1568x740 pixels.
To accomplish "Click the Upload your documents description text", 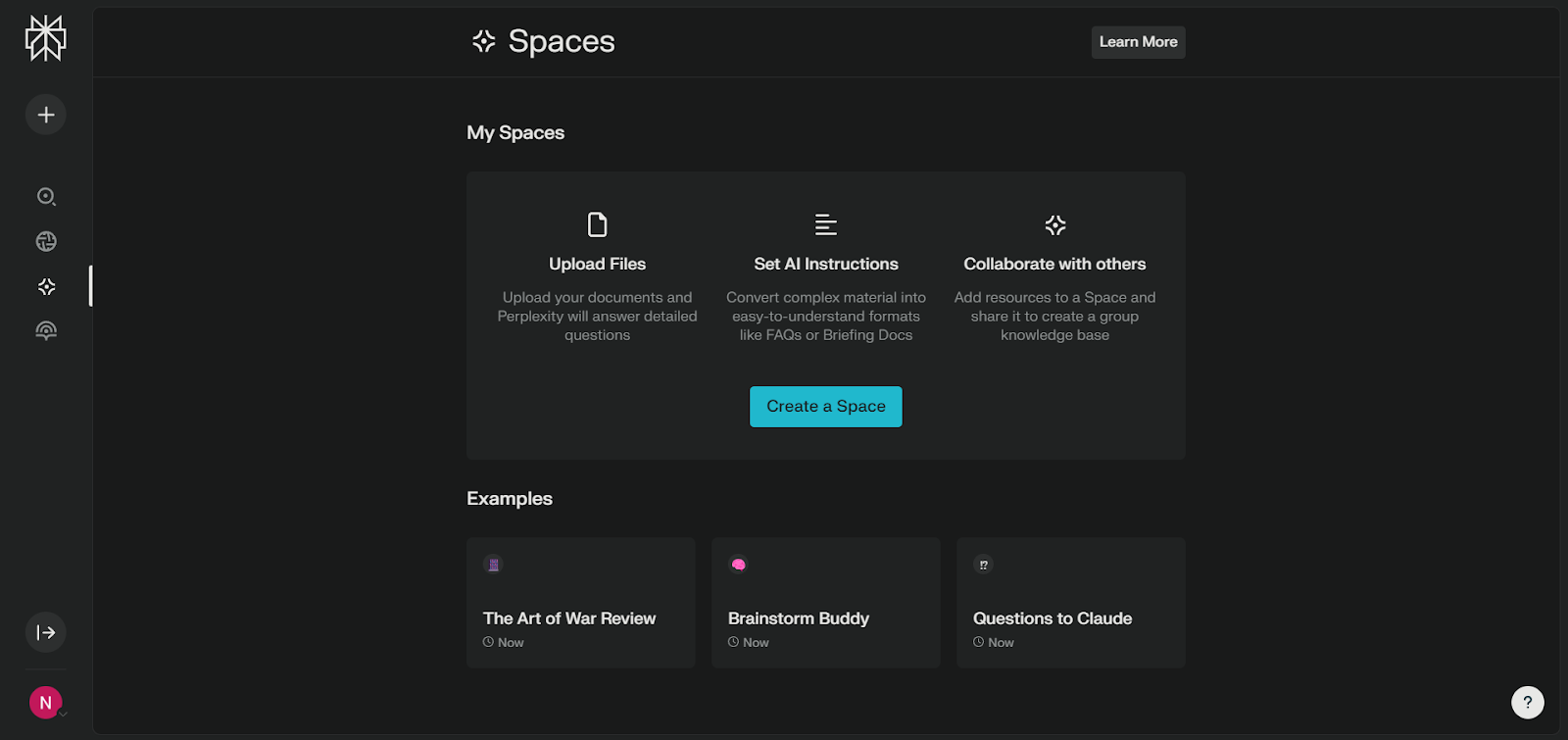I will (598, 316).
